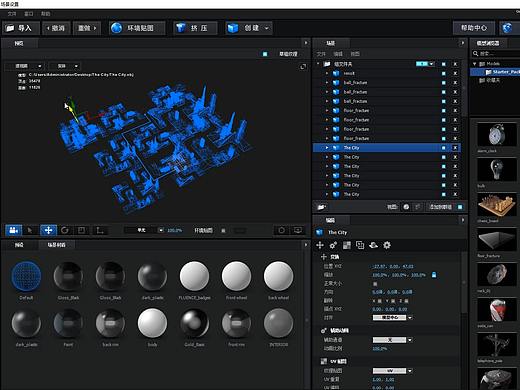Pick the chess_board model thumbnail
Viewport: 520px width, 390px height.
tap(497, 205)
